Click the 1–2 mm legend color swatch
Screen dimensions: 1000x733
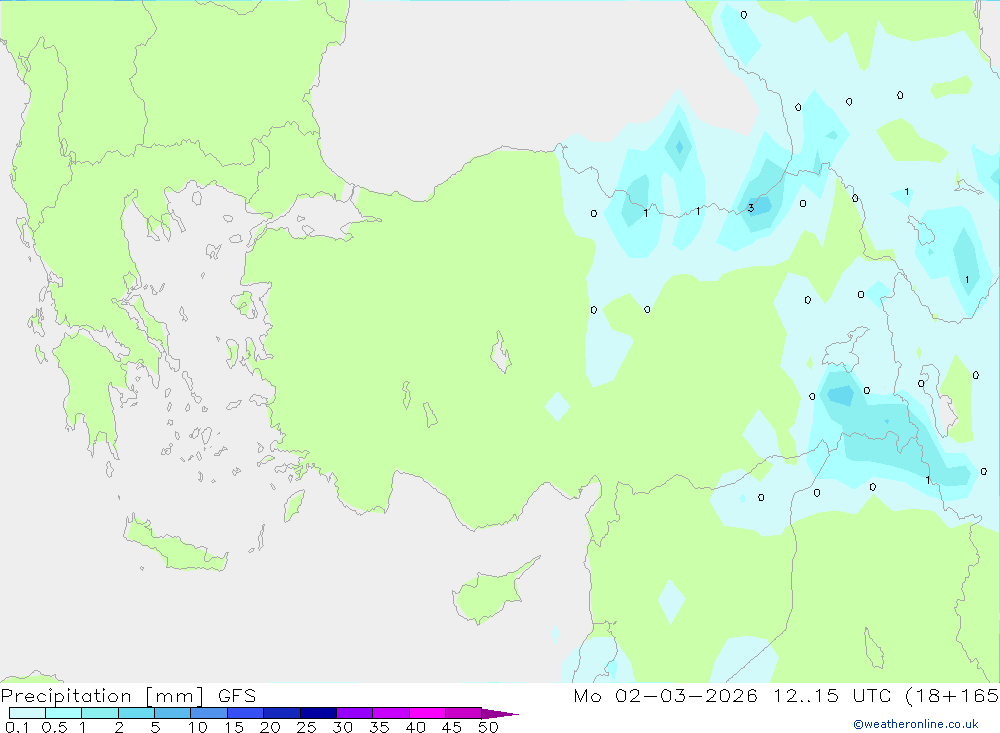100,713
